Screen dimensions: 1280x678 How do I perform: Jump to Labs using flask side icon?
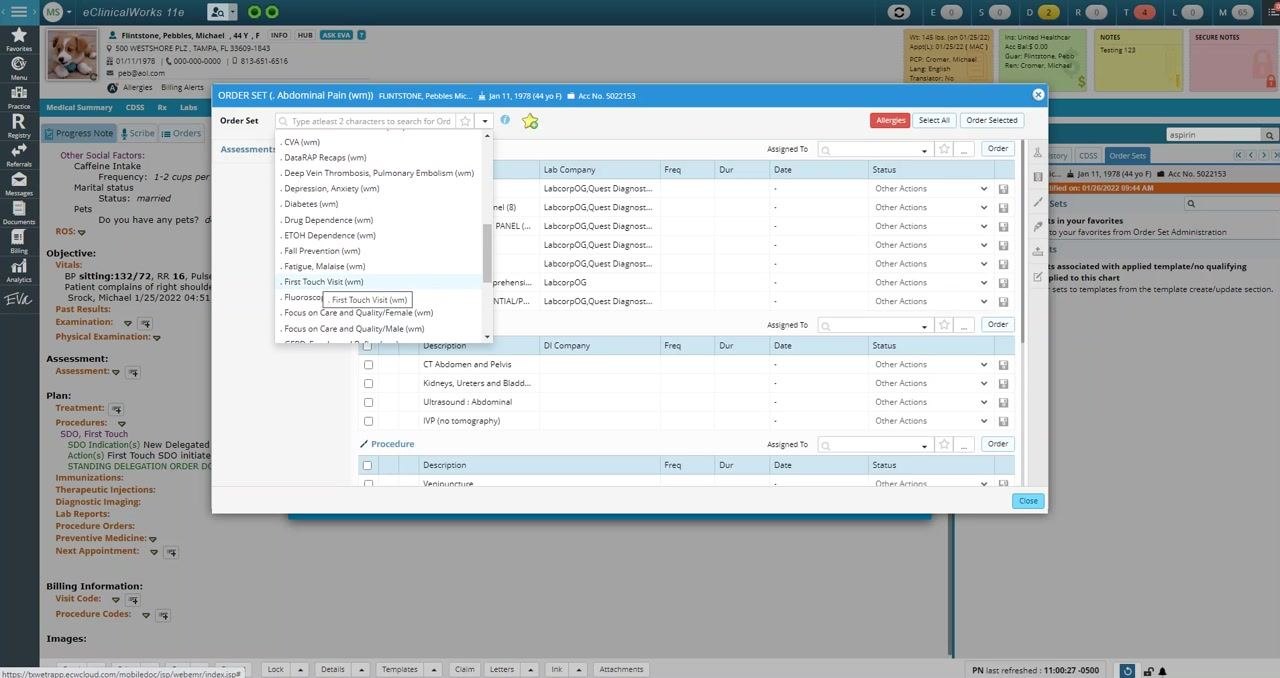click(x=1037, y=153)
